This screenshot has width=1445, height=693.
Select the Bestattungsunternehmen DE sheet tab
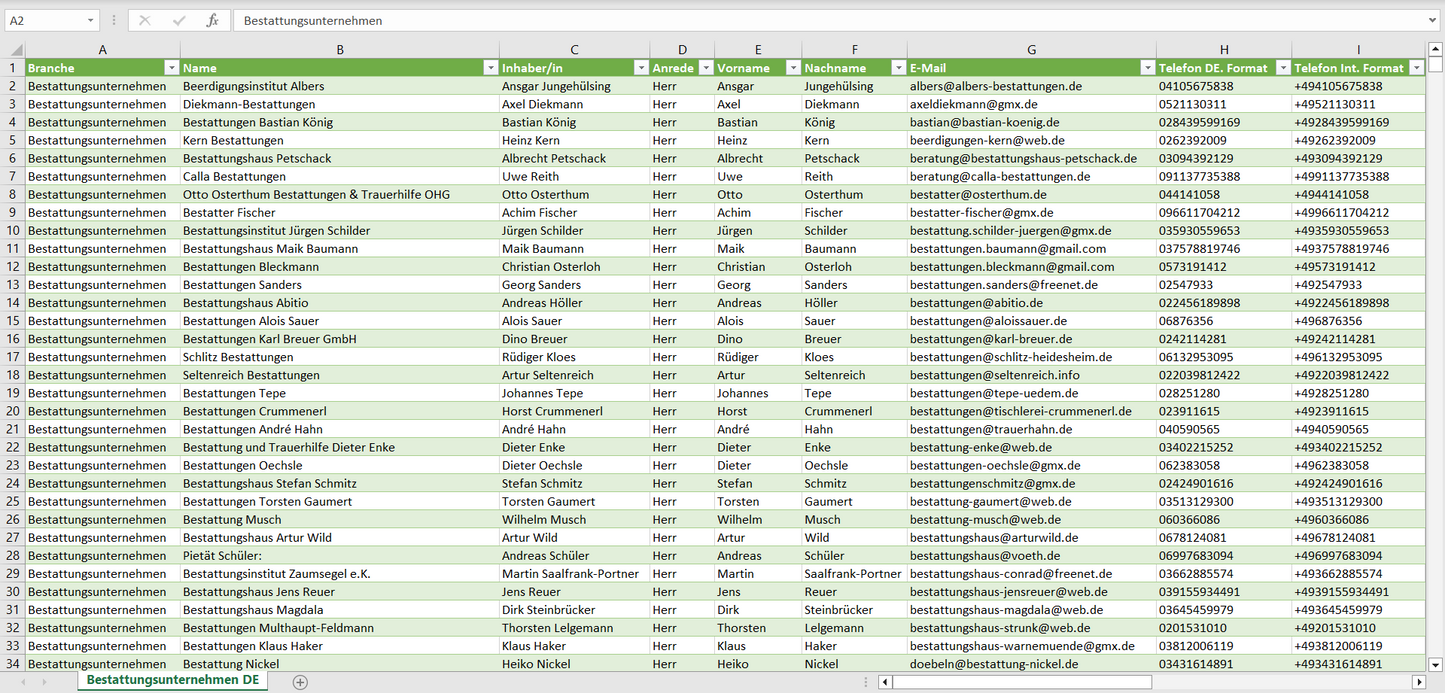(172, 680)
